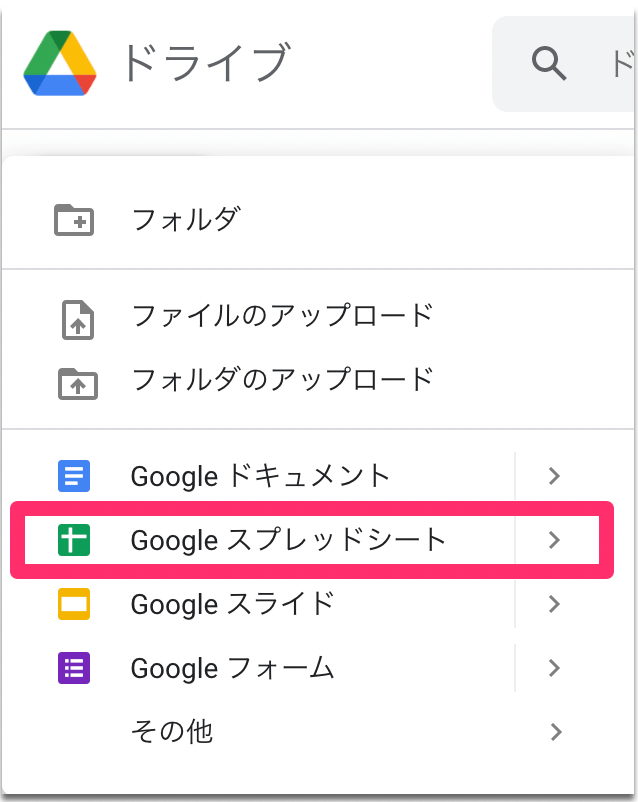Select the Google スプレッドシート icon
Screen dimensions: 638x802
pos(73,540)
